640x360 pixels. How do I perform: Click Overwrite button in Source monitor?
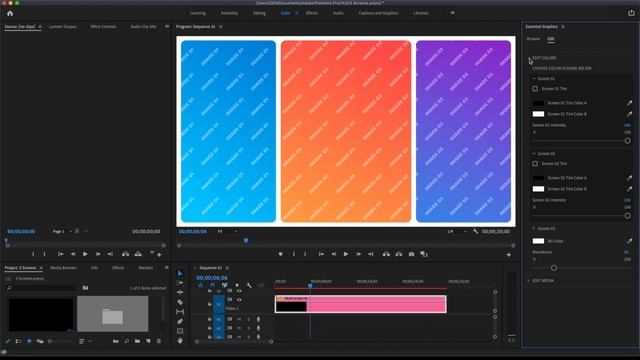coord(138,254)
